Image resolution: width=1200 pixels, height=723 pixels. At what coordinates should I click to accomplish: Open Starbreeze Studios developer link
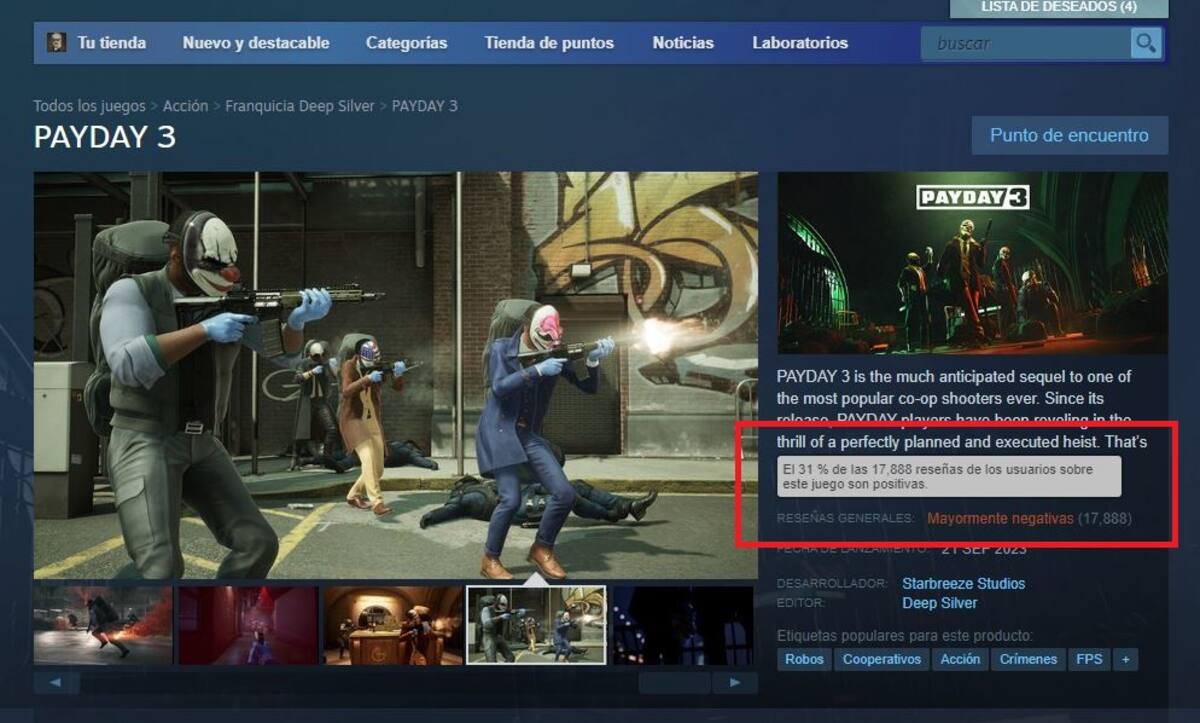point(963,583)
